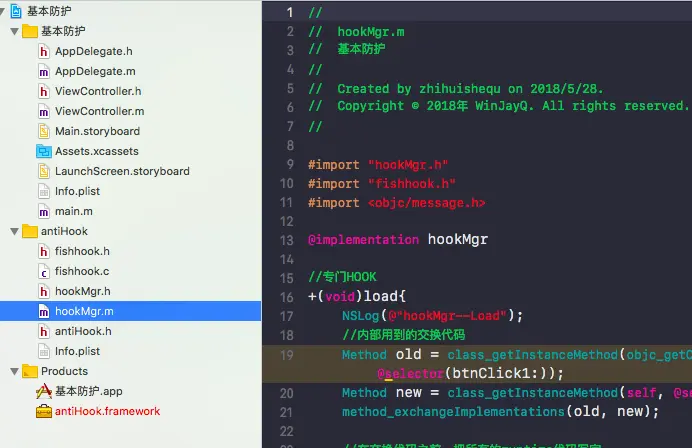This screenshot has height=448, width=692.
Task: Click the fishhook.h header icon
Action: (x=44, y=252)
